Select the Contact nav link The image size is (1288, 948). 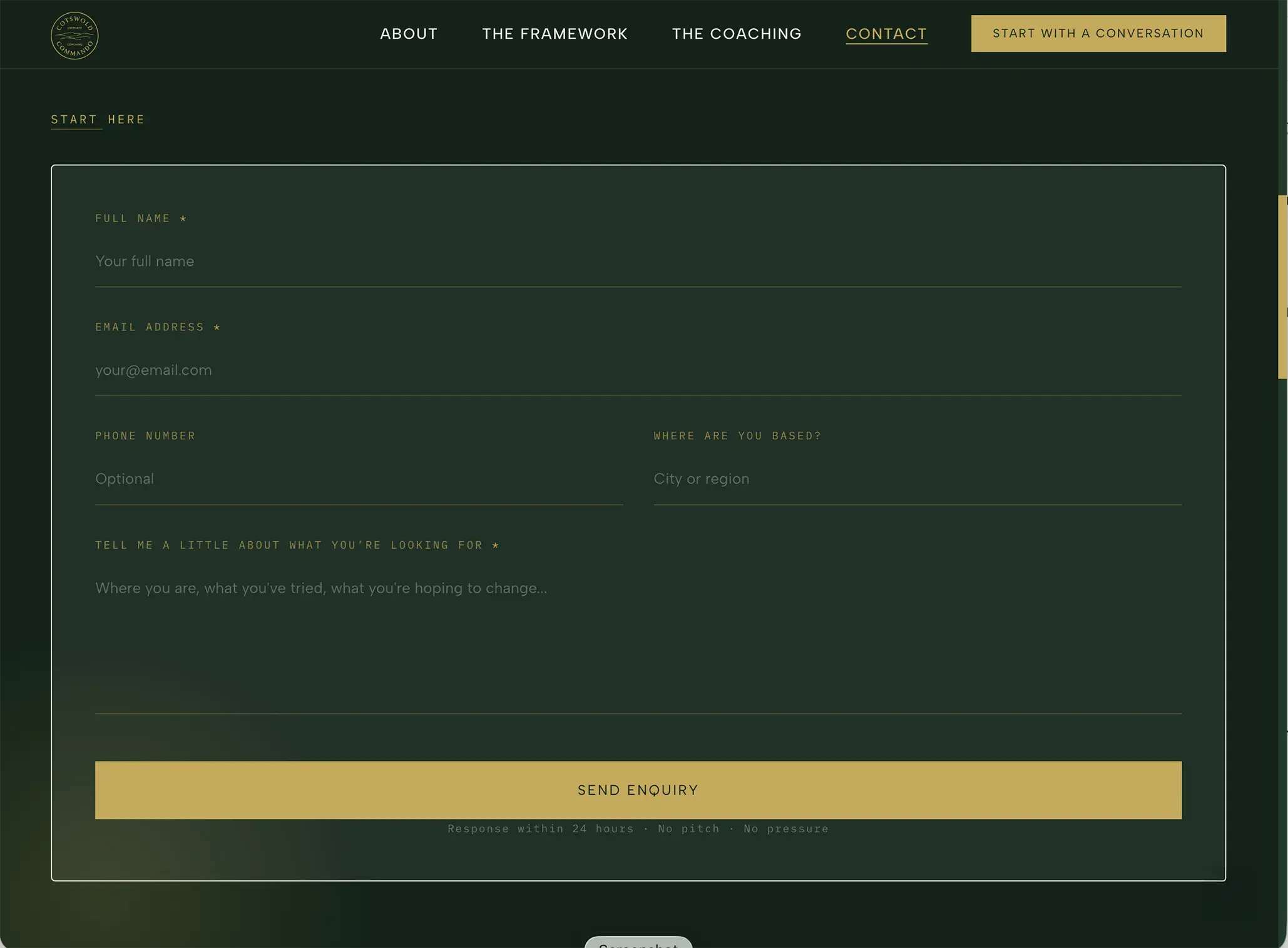coord(886,34)
